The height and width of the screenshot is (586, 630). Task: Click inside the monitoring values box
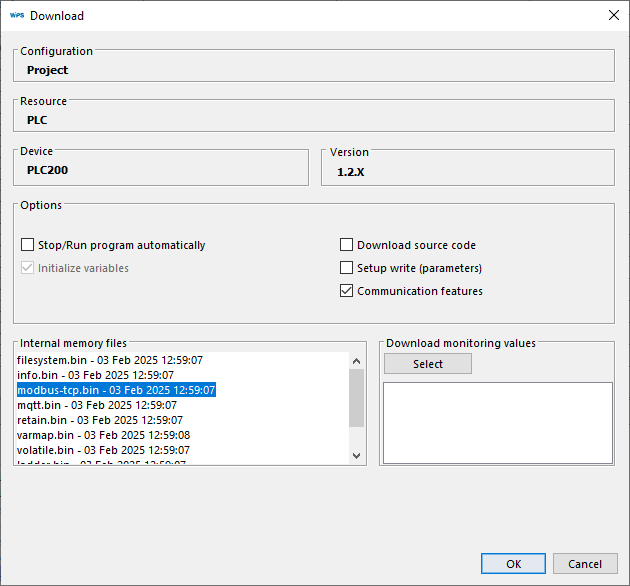tap(497, 422)
